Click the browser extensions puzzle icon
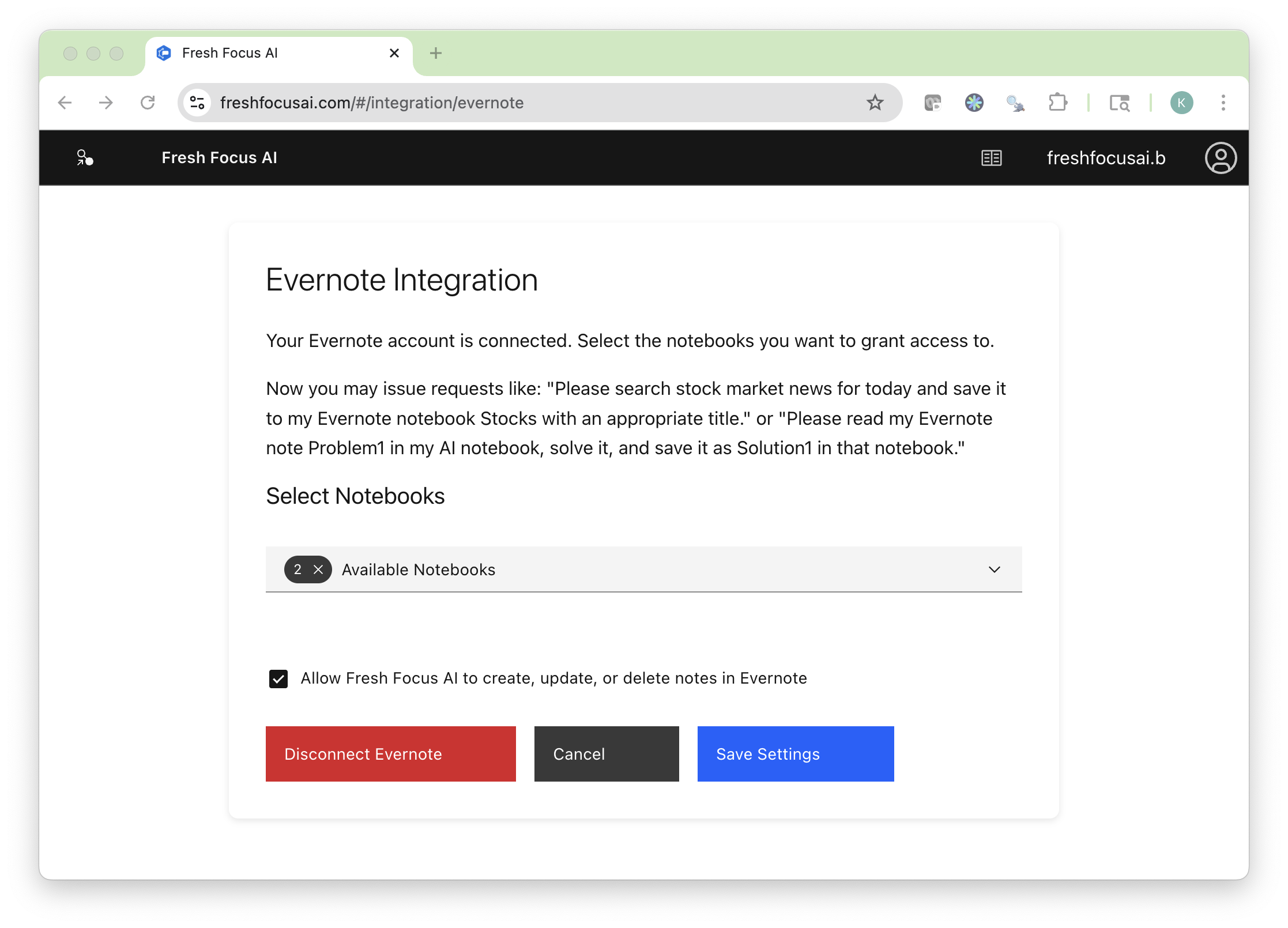The image size is (1288, 928). (1059, 103)
